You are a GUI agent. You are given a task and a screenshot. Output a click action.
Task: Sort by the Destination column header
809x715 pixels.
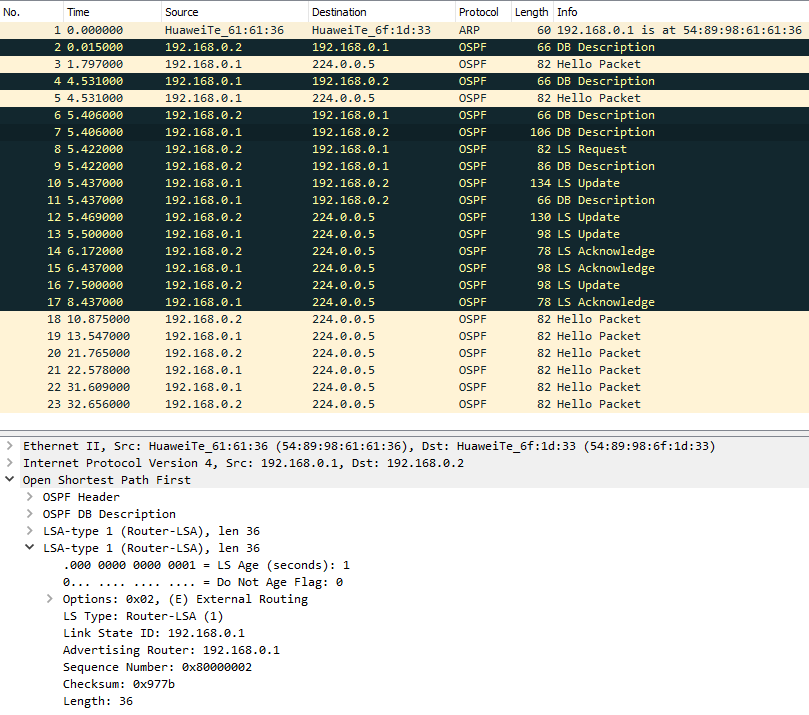382,12
